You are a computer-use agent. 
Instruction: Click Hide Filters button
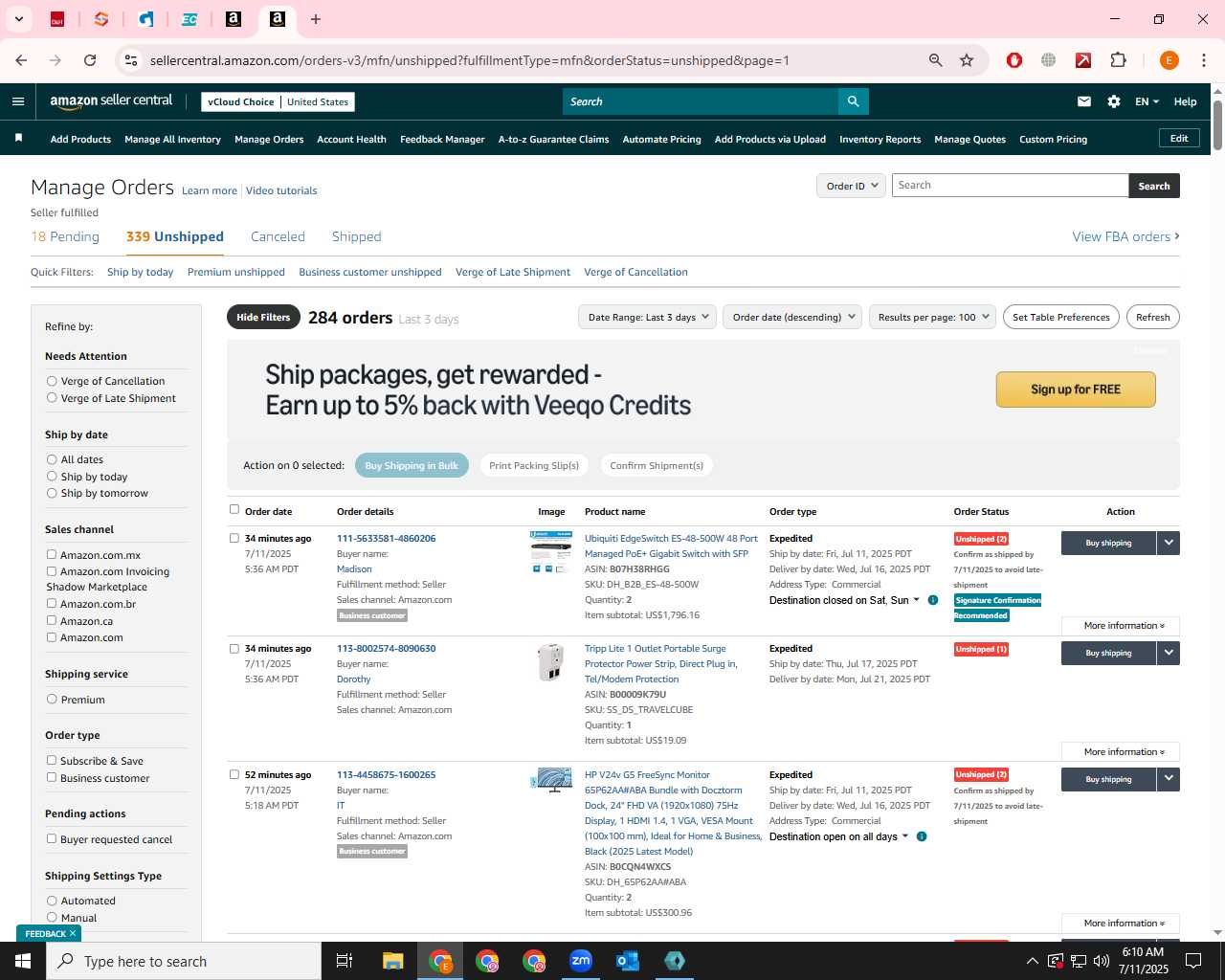[263, 317]
